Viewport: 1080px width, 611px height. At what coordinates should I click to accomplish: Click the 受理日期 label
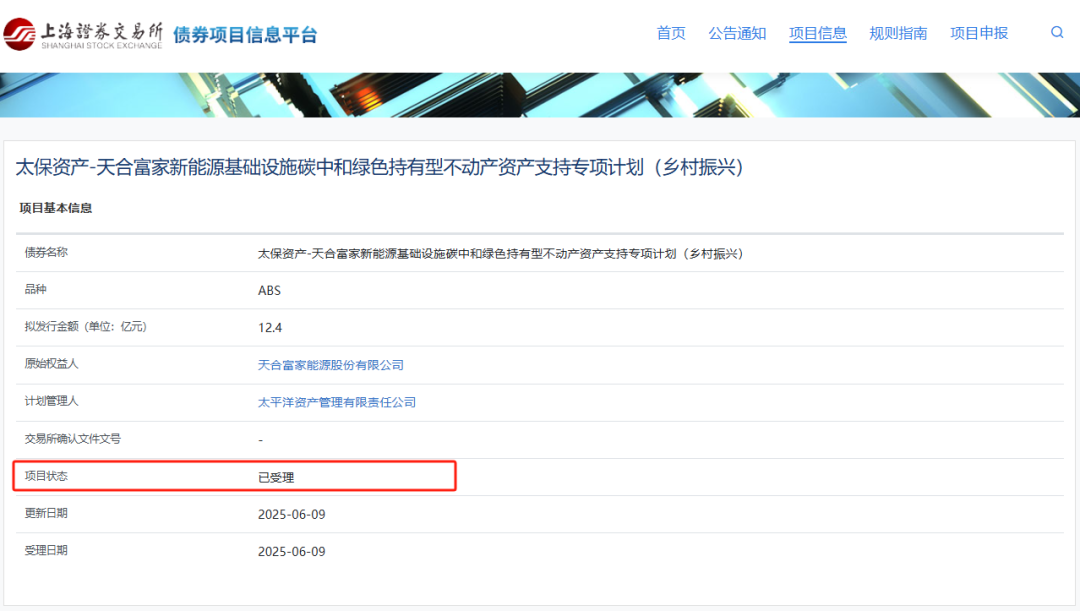[46, 550]
